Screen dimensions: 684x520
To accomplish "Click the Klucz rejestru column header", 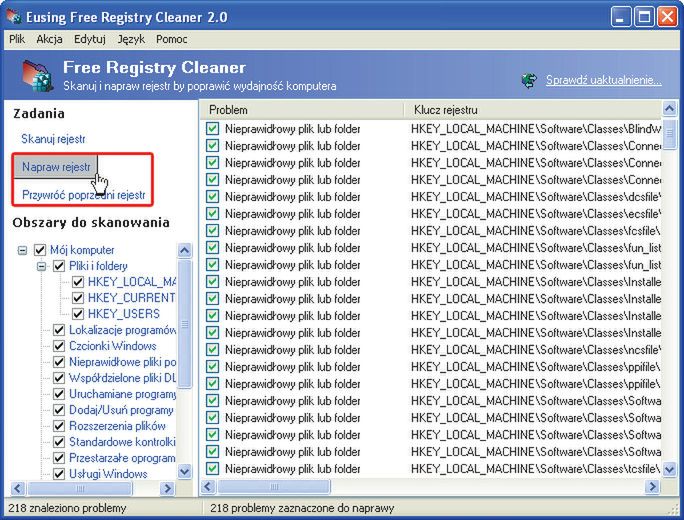I will [532, 110].
